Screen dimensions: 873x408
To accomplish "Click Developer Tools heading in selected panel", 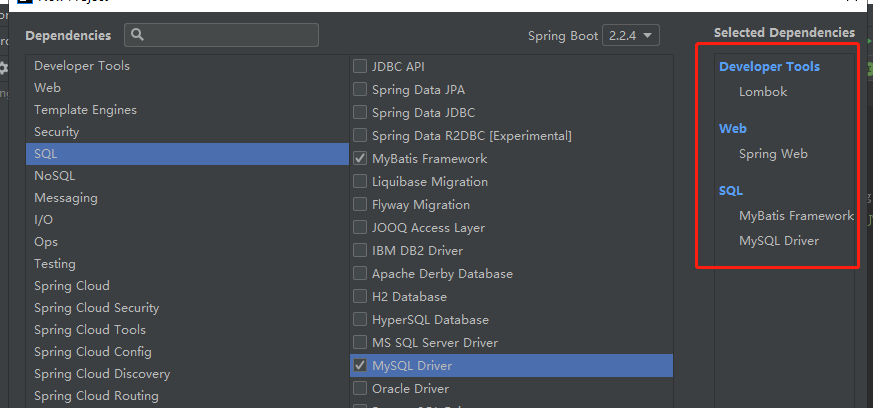I will [769, 67].
